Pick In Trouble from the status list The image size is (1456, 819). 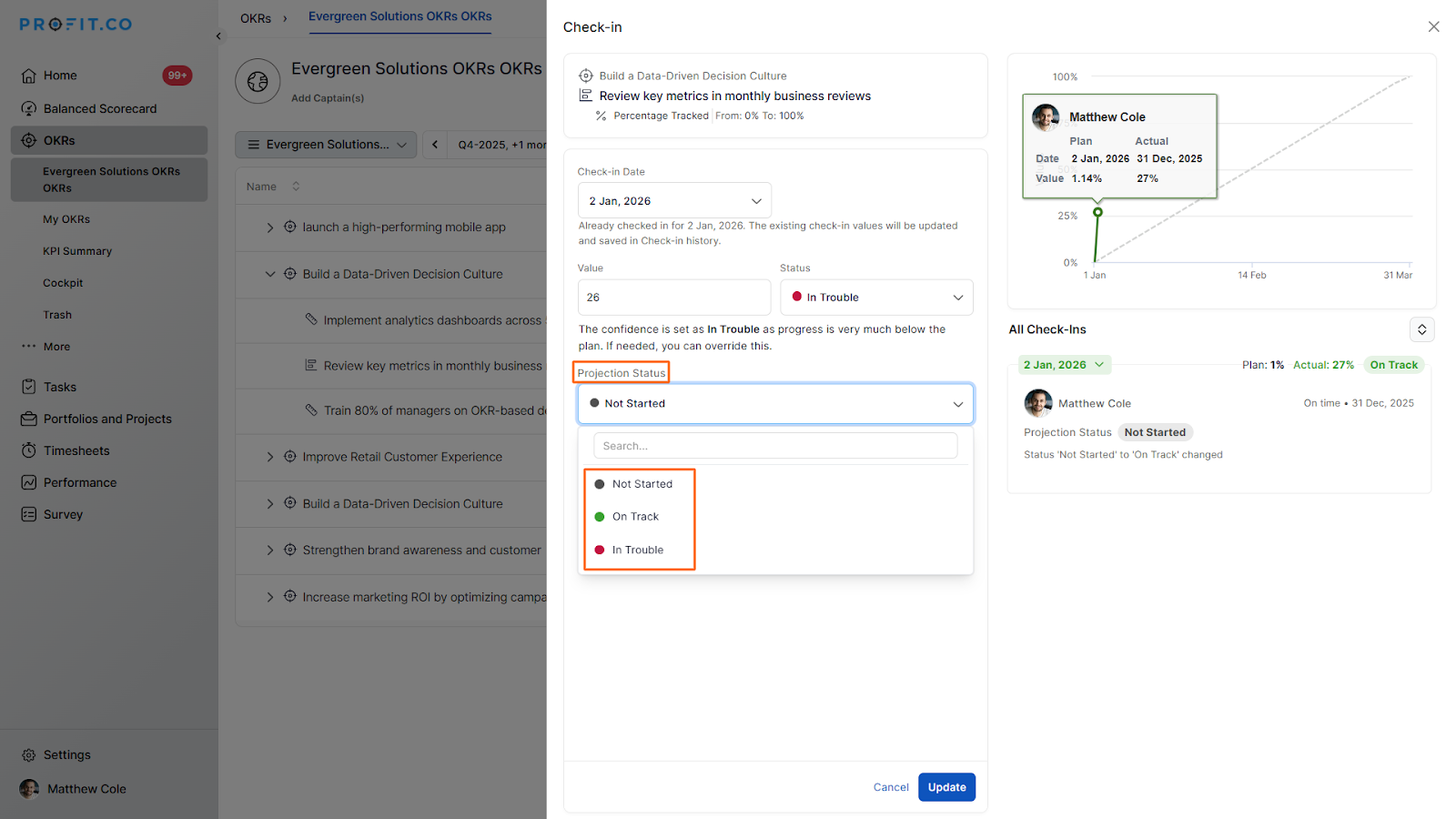point(637,550)
